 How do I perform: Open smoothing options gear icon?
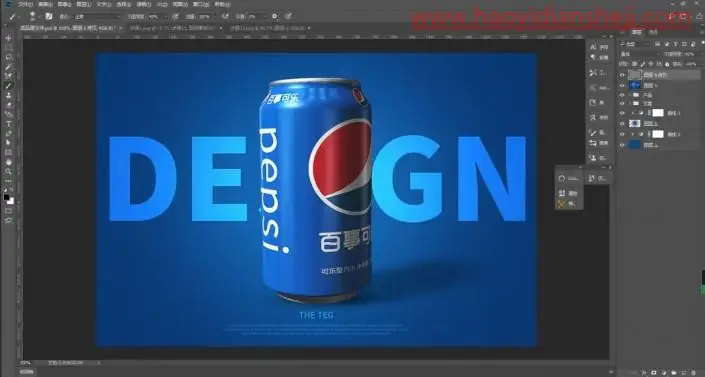[275, 16]
